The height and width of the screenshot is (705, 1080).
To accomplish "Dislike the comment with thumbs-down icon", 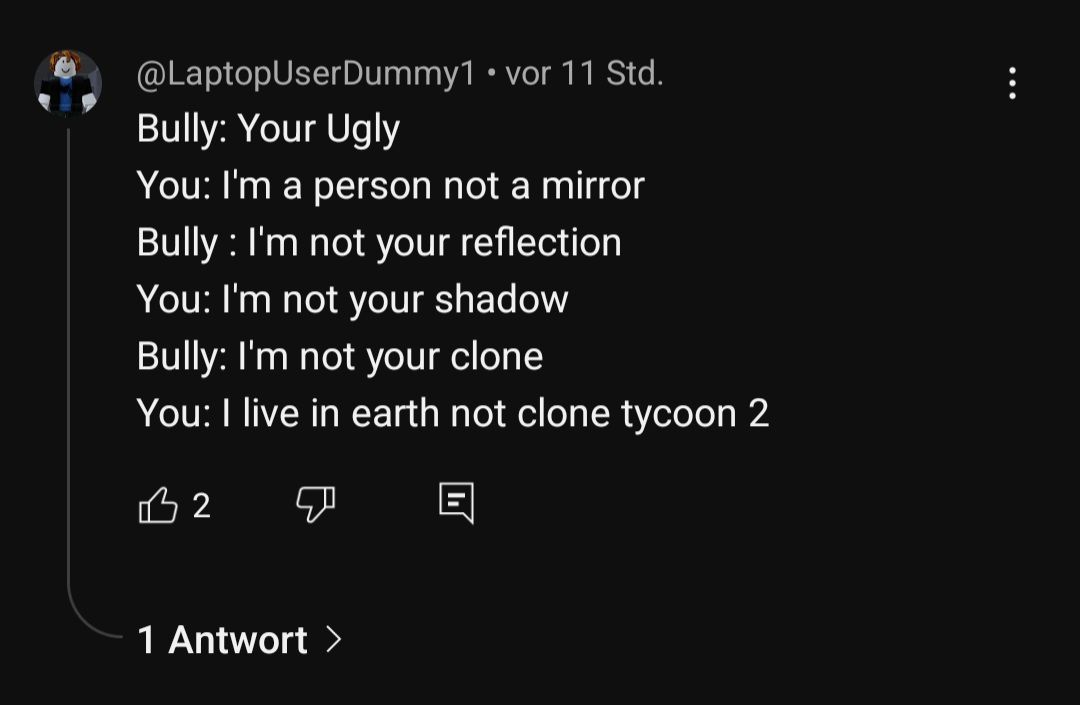I will coord(315,505).
